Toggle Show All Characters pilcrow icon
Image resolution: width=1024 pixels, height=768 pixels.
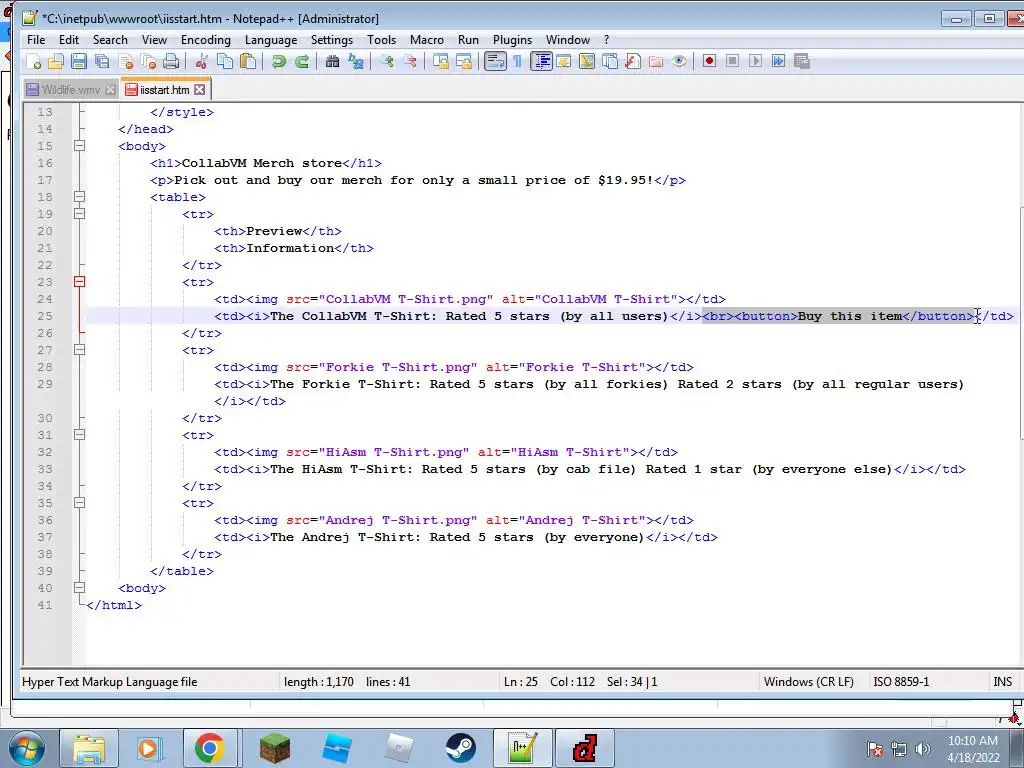(x=518, y=61)
